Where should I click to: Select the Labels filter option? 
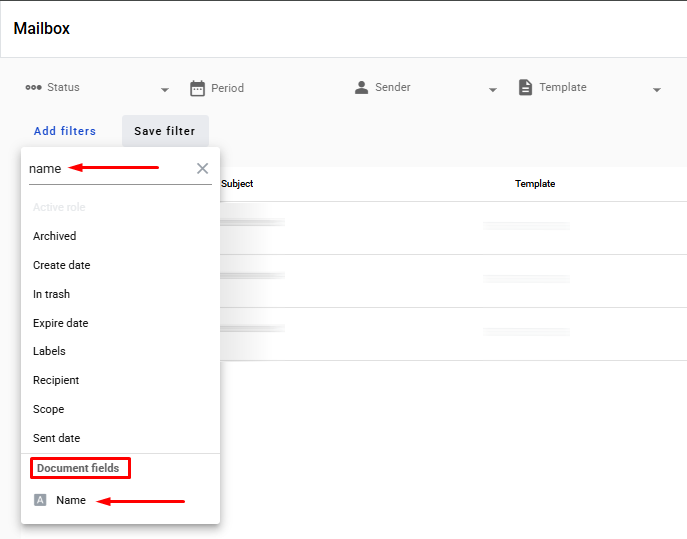[x=50, y=351]
